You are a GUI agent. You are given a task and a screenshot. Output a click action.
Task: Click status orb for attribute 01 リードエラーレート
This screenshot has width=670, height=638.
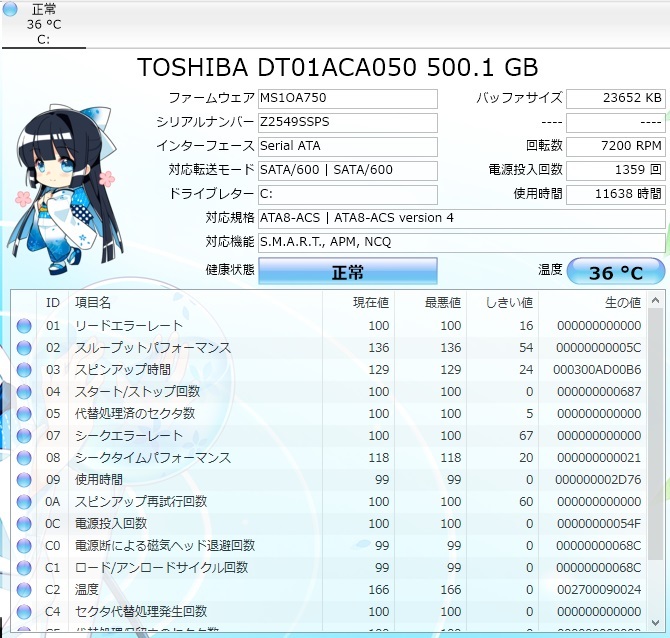pos(24,326)
